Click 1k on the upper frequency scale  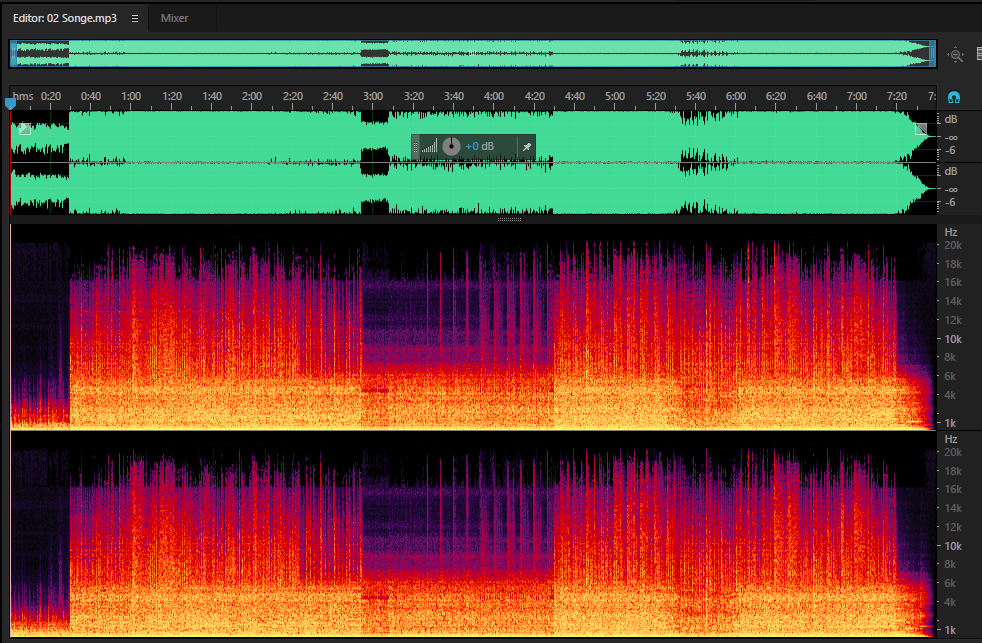tap(950, 423)
